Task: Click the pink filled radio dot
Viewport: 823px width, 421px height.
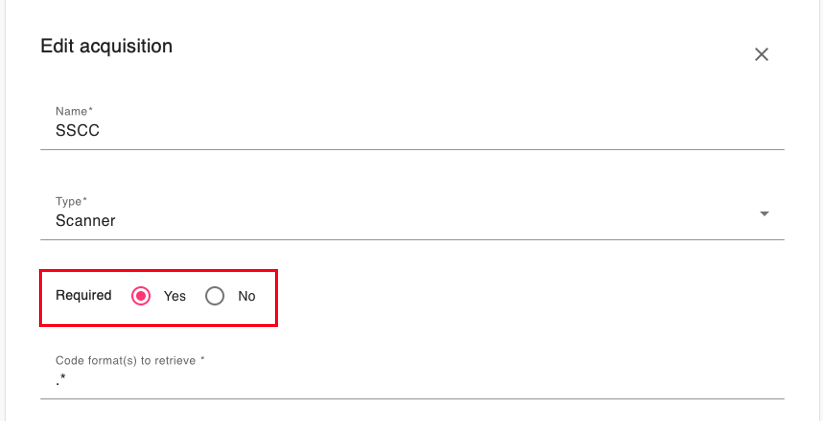Action: [141, 296]
